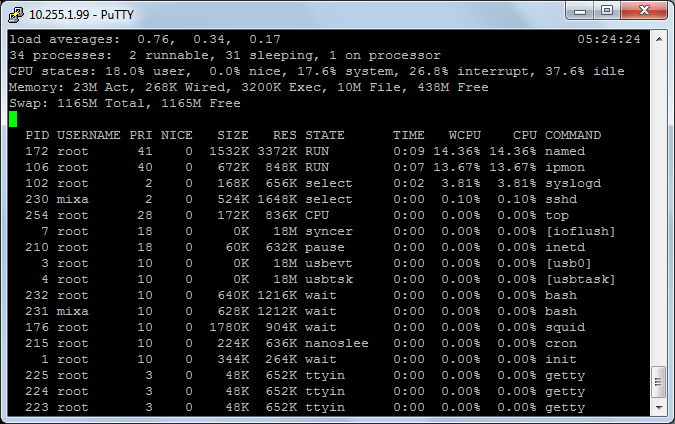The image size is (675, 424).
Task: Click the PRI column header
Action: coord(141,135)
